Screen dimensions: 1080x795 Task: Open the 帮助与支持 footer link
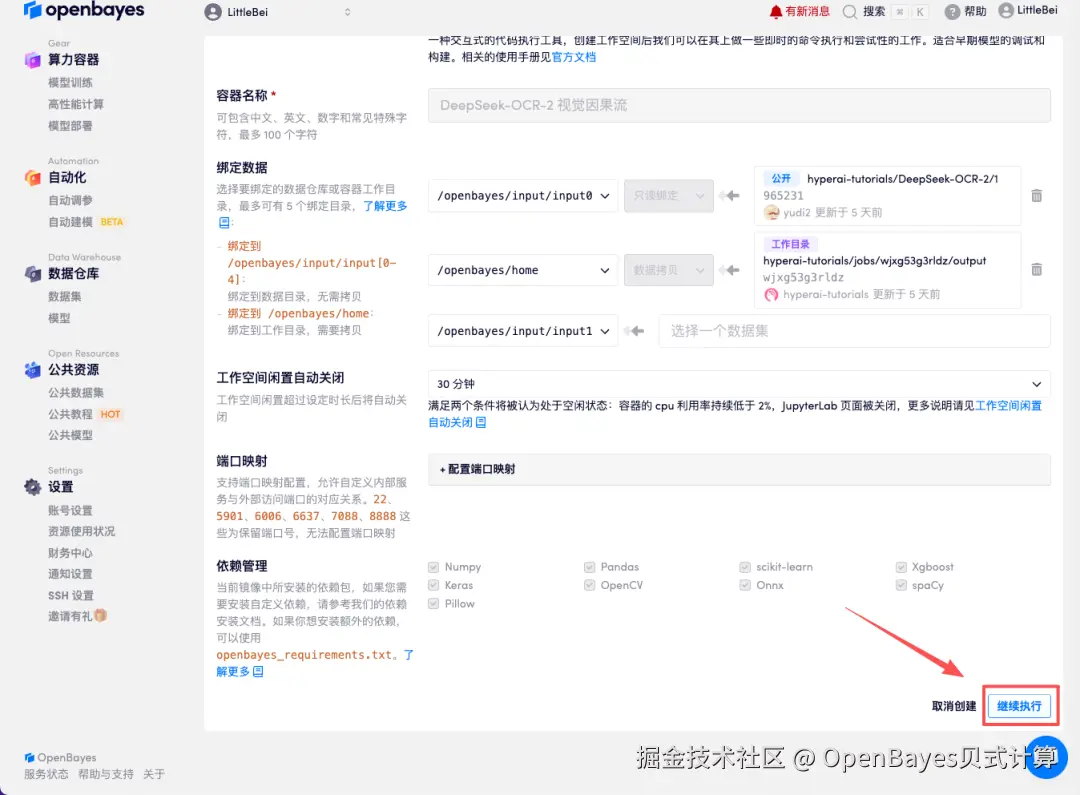(x=105, y=774)
